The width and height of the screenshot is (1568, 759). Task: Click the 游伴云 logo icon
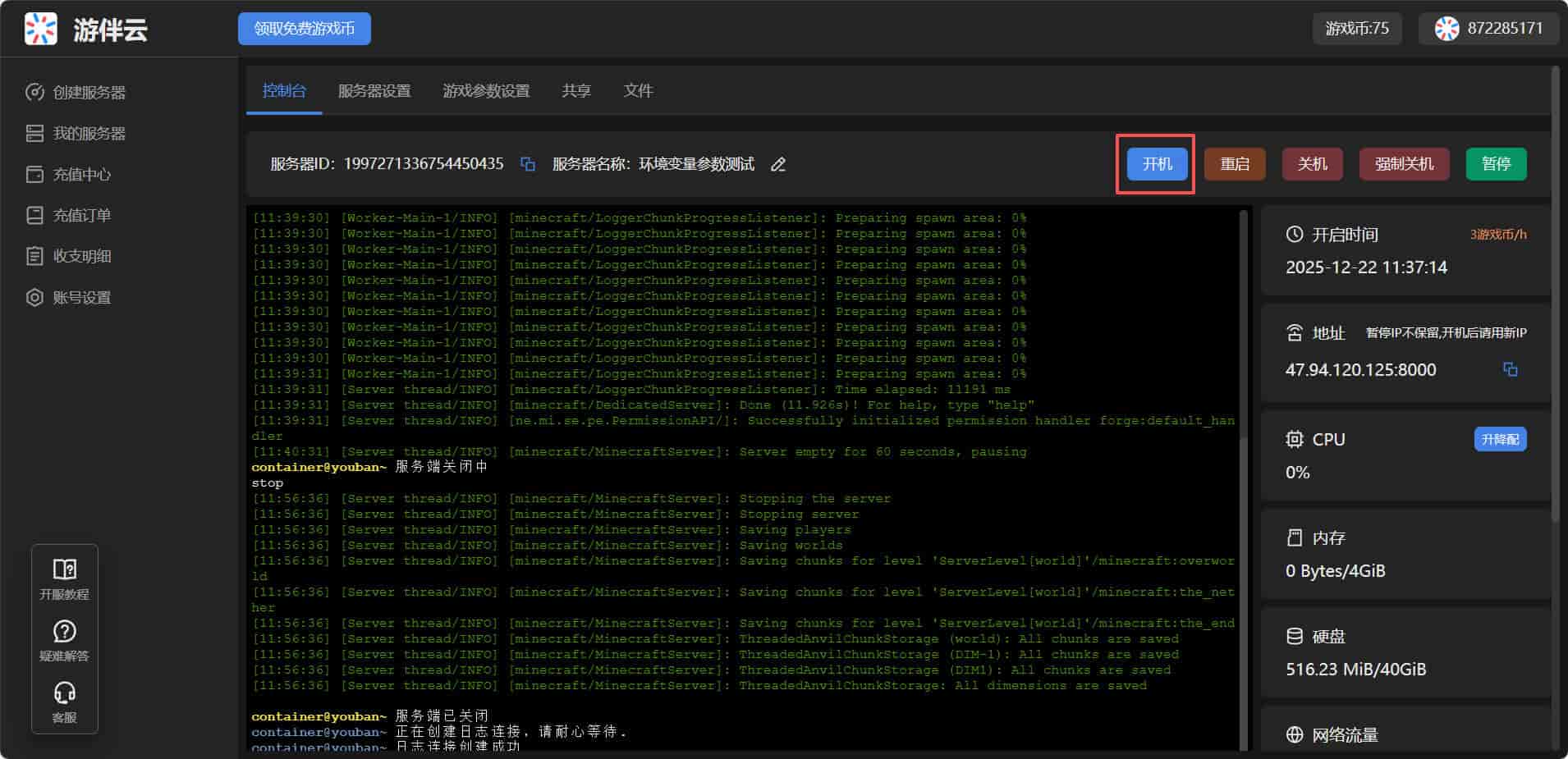coord(40,29)
